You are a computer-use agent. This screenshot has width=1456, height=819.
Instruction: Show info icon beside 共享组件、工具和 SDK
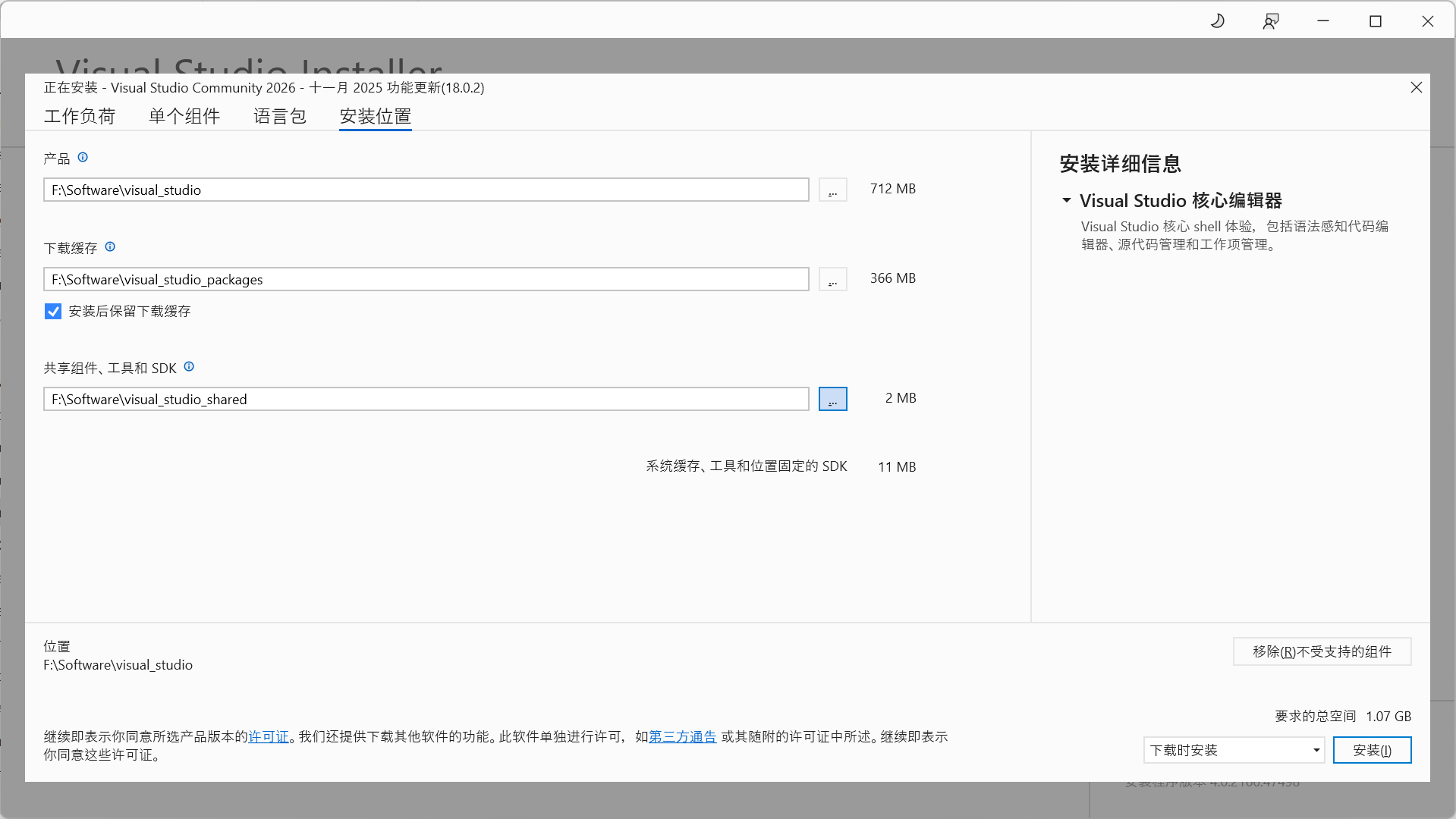tap(189, 367)
